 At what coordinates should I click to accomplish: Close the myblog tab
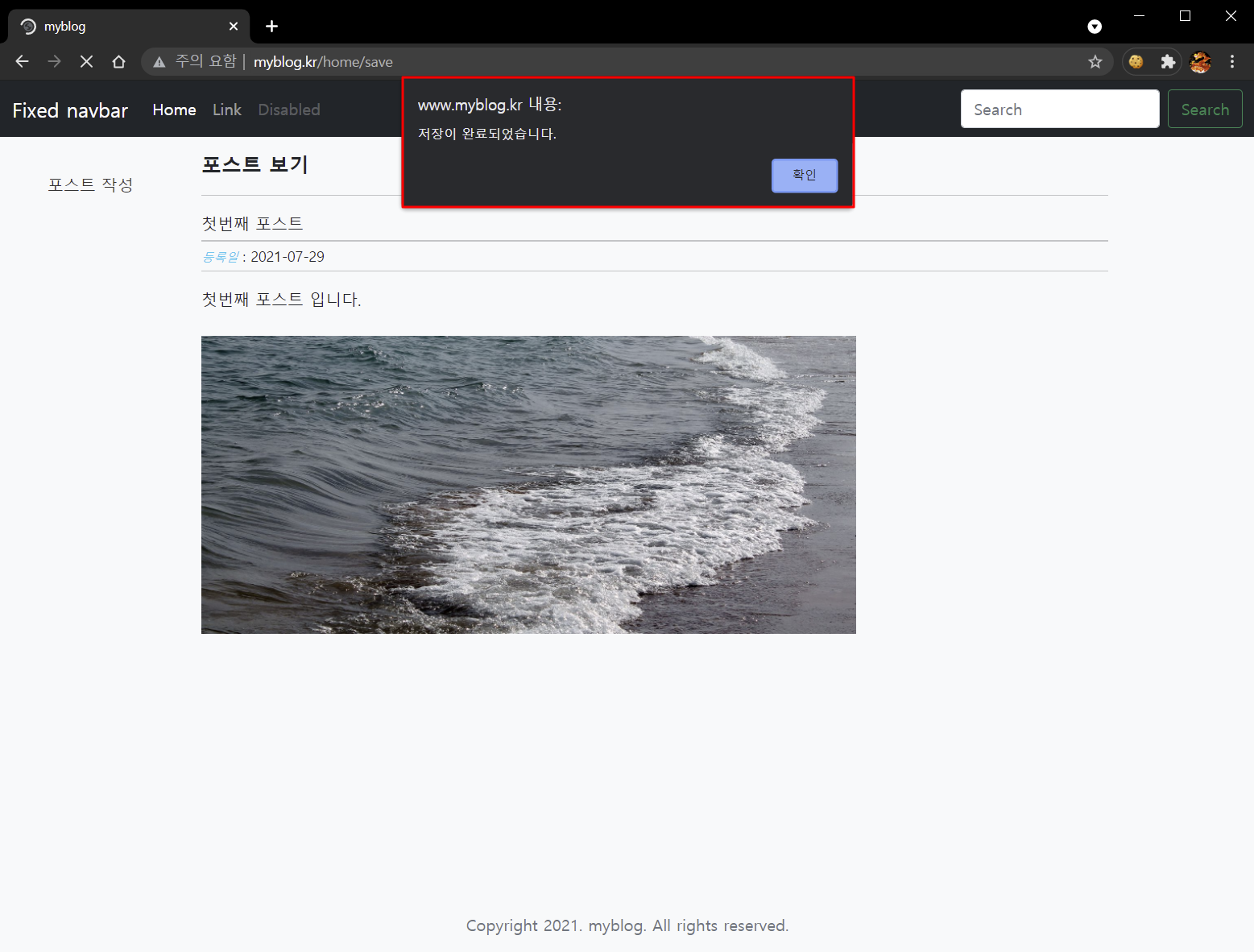234,27
